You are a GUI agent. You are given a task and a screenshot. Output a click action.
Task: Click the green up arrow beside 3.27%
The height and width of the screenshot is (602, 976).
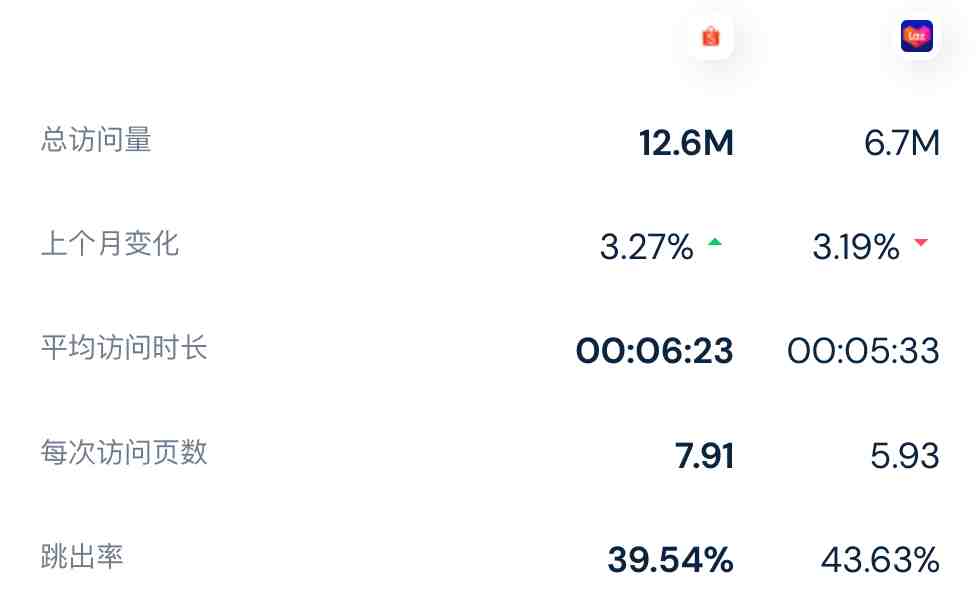[715, 242]
